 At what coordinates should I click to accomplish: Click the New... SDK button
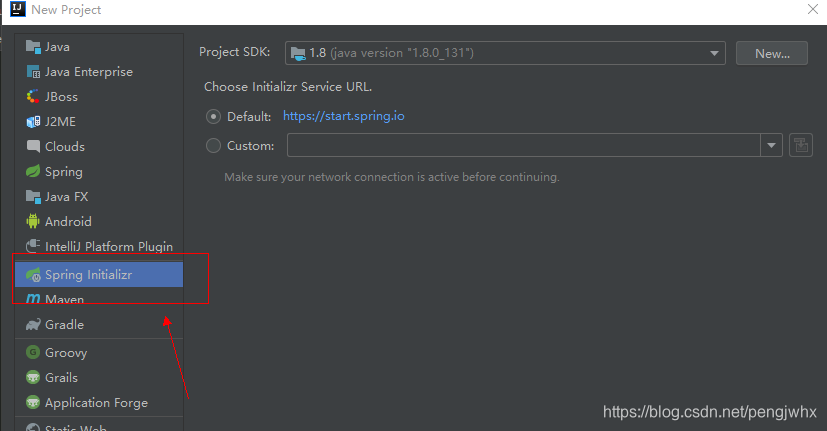tap(772, 53)
